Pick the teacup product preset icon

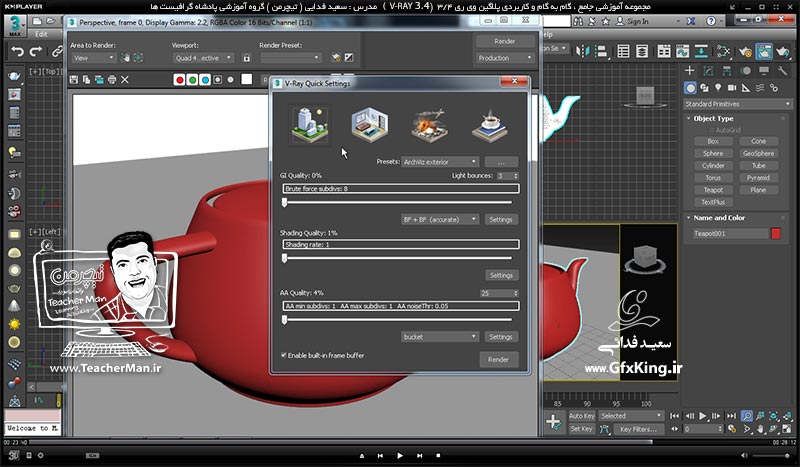pos(489,125)
